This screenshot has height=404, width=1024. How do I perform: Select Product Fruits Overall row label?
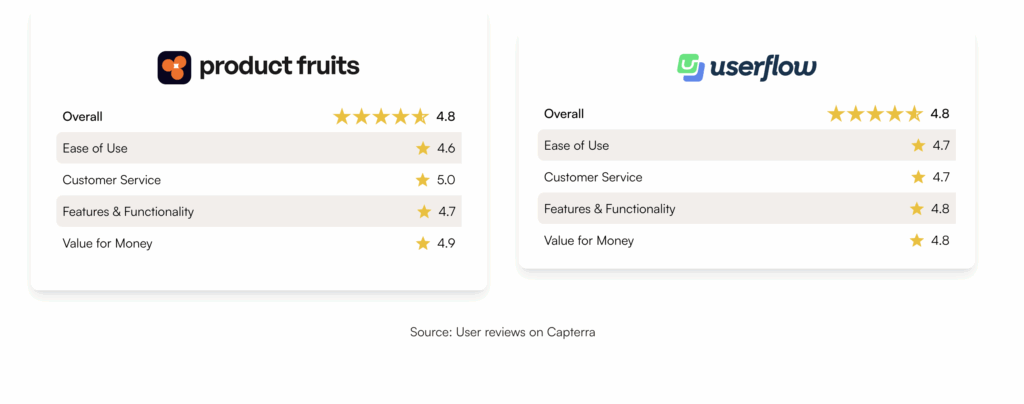point(82,116)
